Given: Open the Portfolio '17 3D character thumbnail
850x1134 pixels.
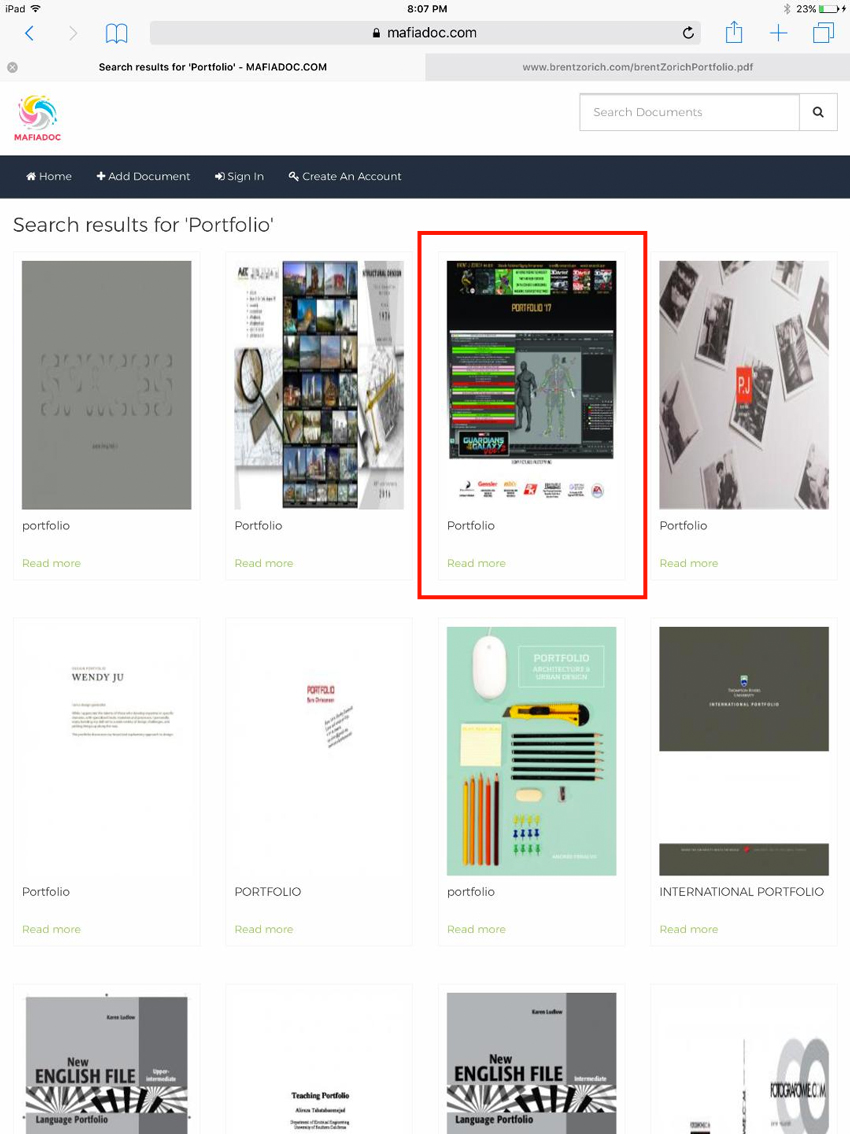Looking at the screenshot, I should pos(532,385).
